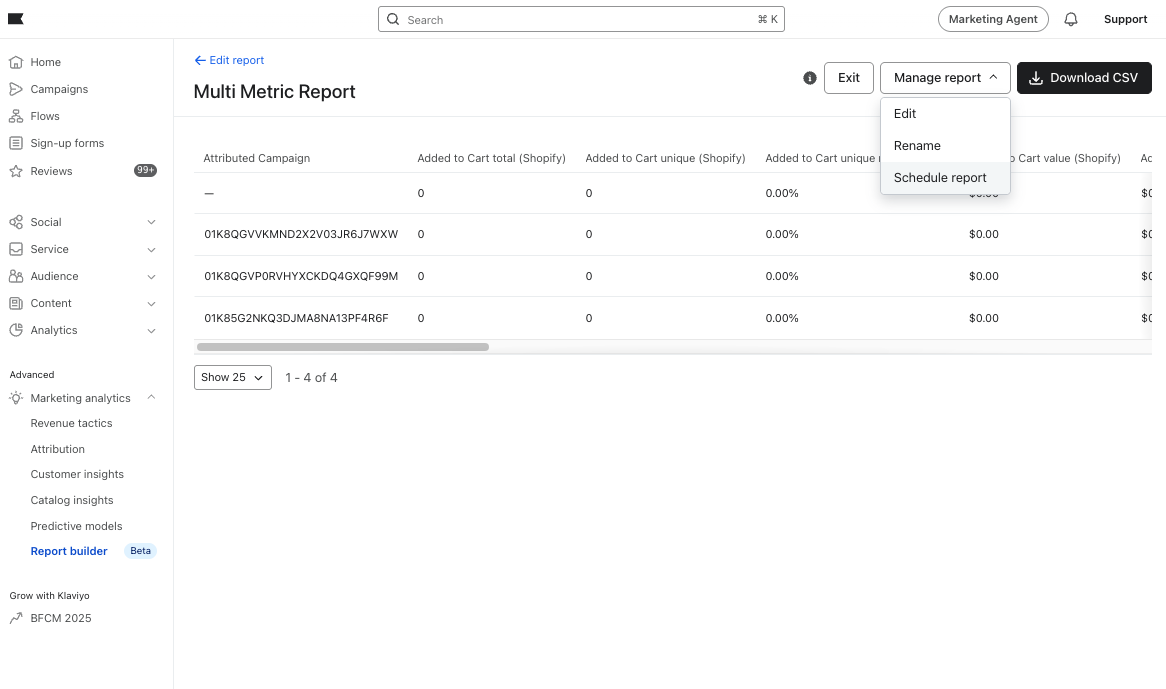Follow the Edit report back link

pyautogui.click(x=230, y=60)
